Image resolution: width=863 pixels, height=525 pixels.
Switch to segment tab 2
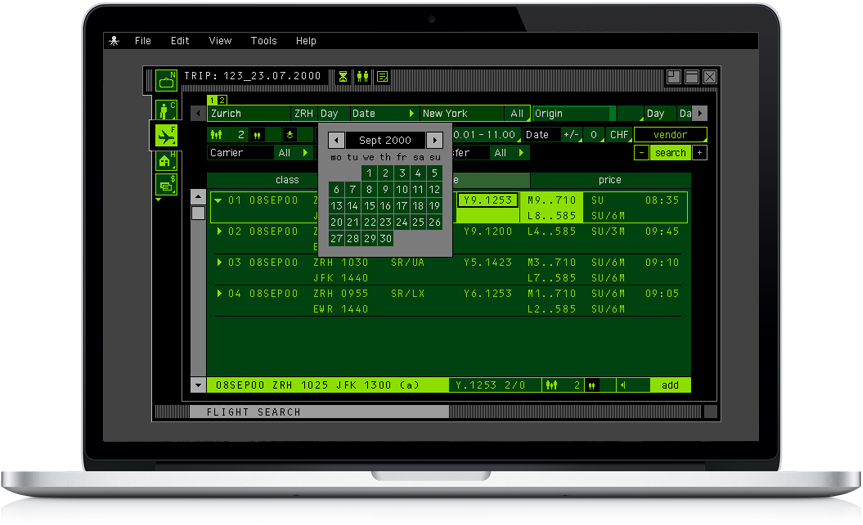click(222, 100)
